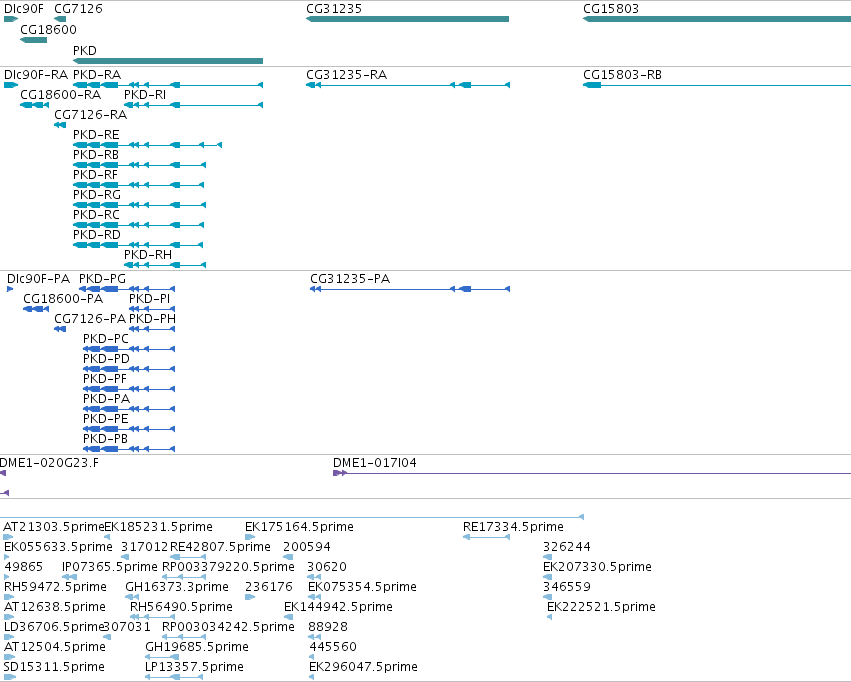Select transcript PKD-RG
The image size is (851, 682).
pos(139,205)
